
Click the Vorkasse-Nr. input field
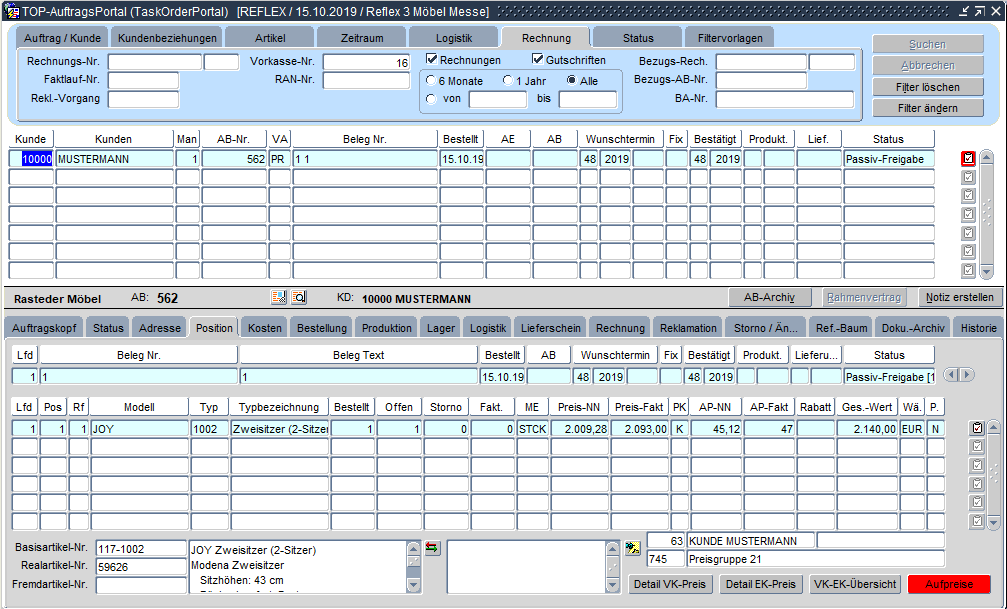pos(366,62)
